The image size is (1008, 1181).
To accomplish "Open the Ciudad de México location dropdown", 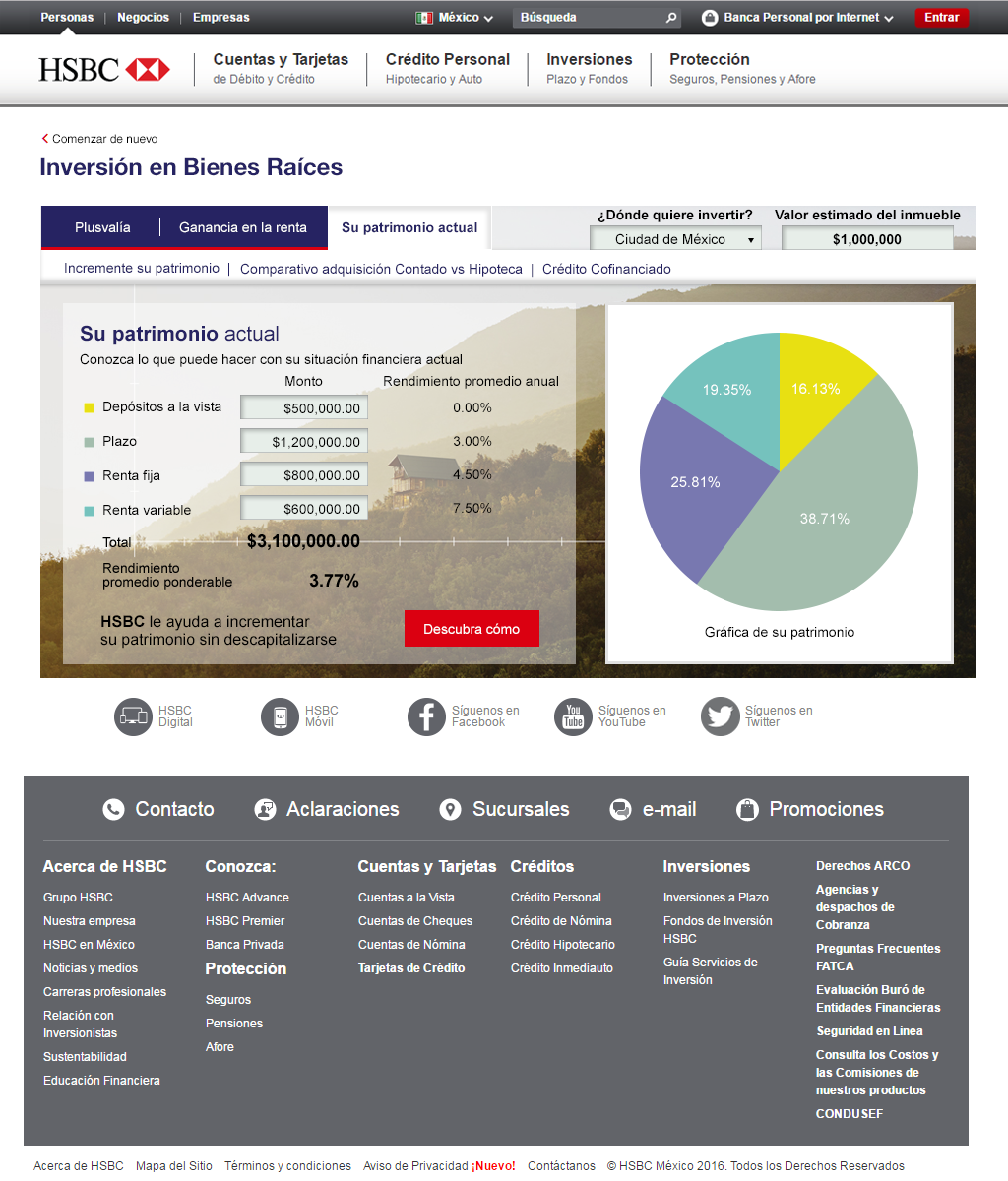I will (x=675, y=239).
